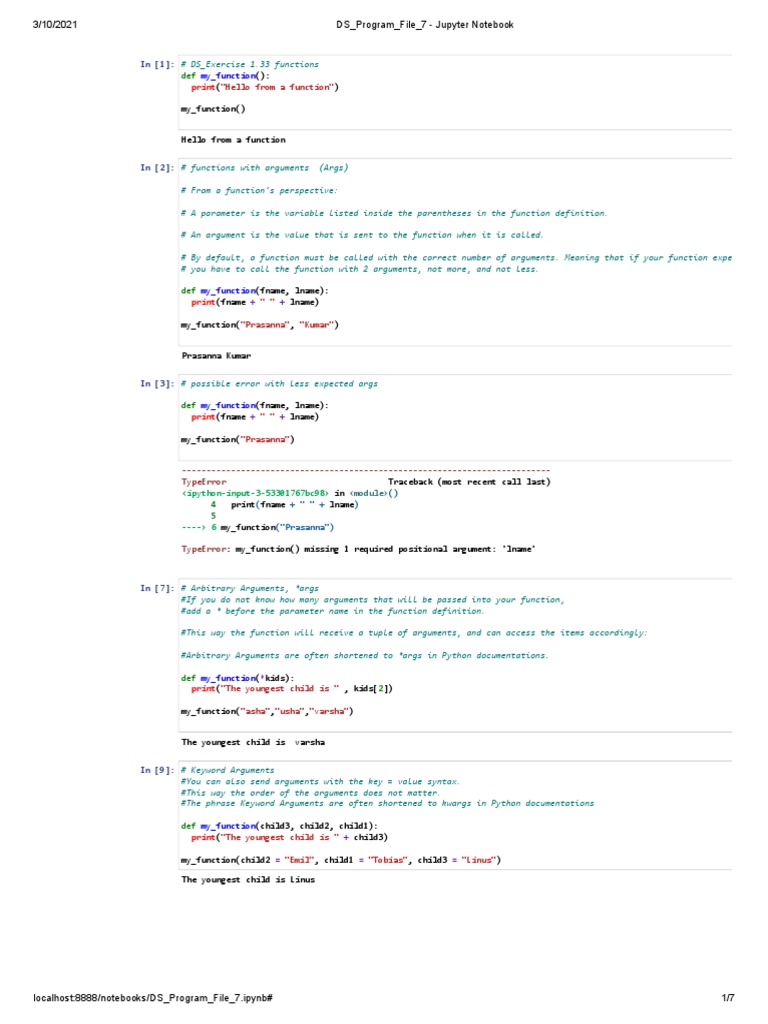Click comment # possible error with less expected args
768x1024 pixels.
[x=280, y=384]
